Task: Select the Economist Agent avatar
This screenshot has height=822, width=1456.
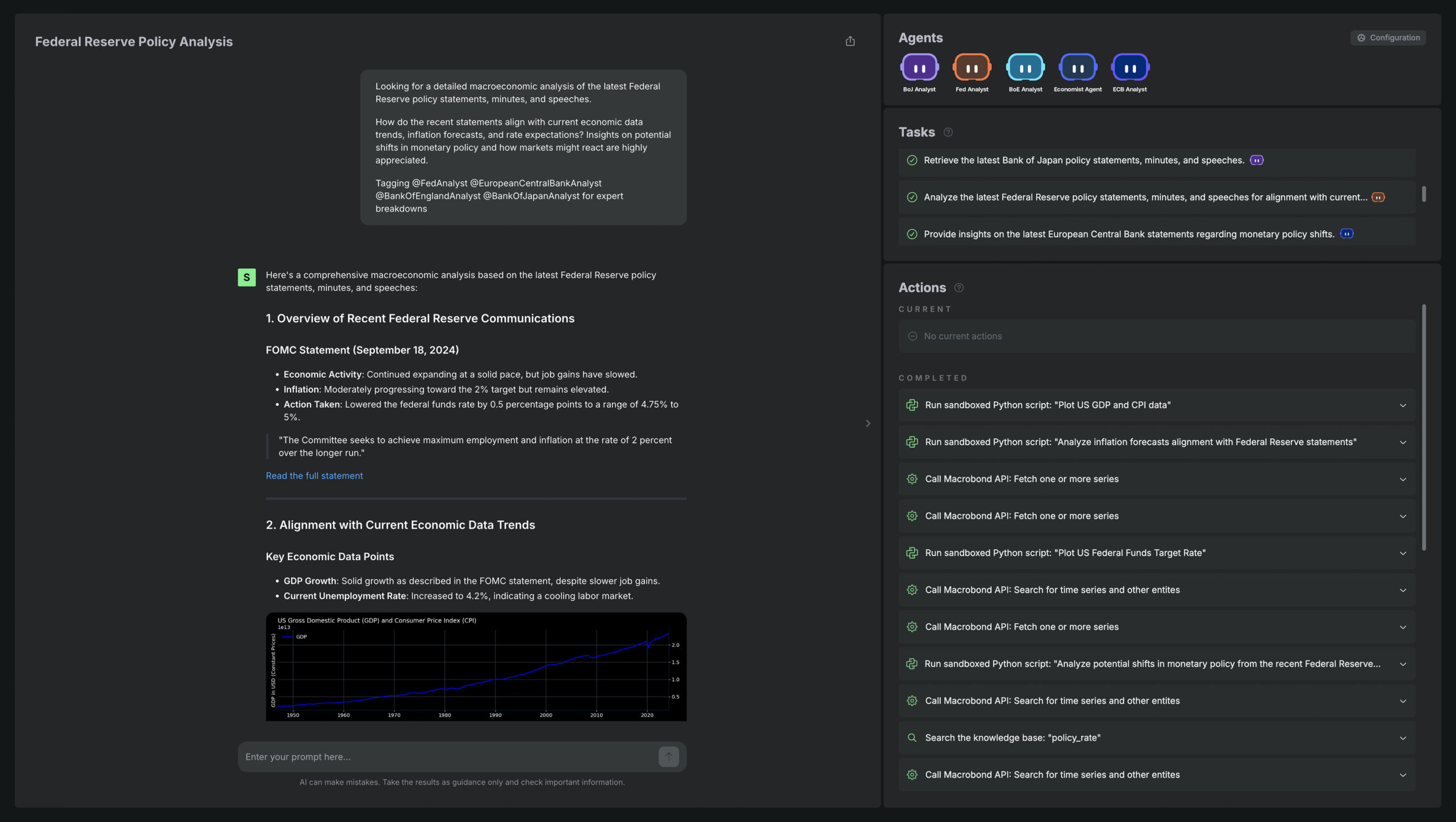Action: (1077, 68)
